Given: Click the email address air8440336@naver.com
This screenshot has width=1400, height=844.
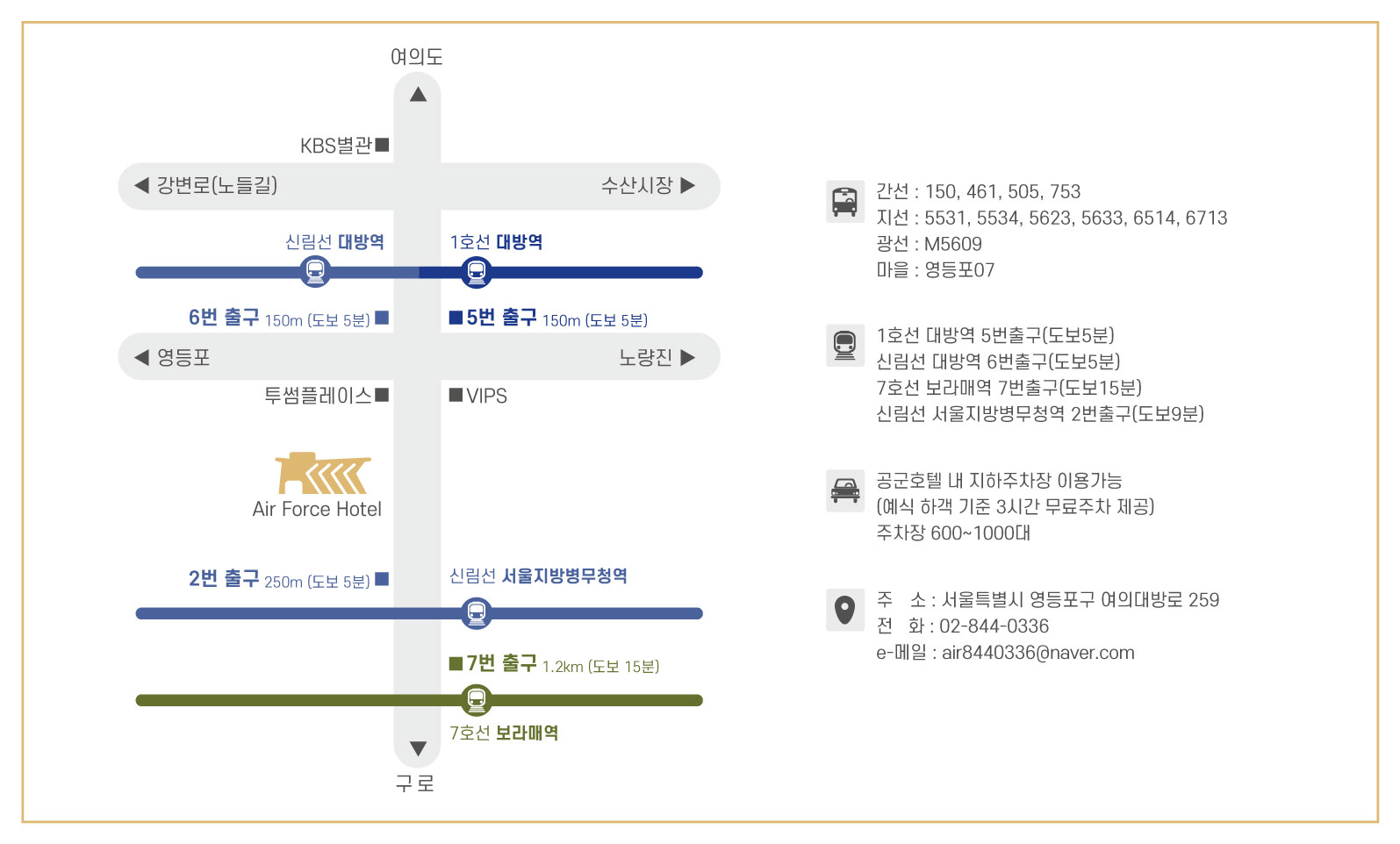Looking at the screenshot, I should click(1037, 653).
